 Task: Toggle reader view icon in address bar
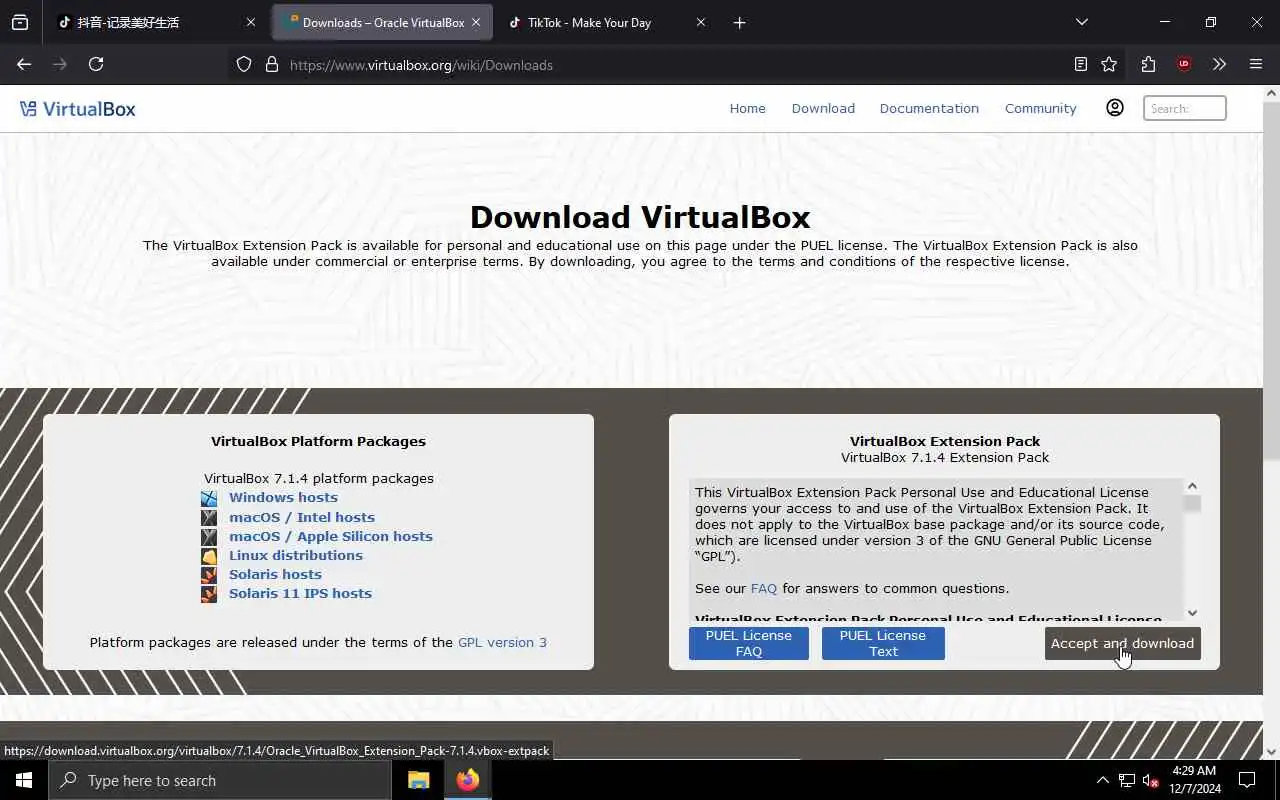pos(1081,64)
